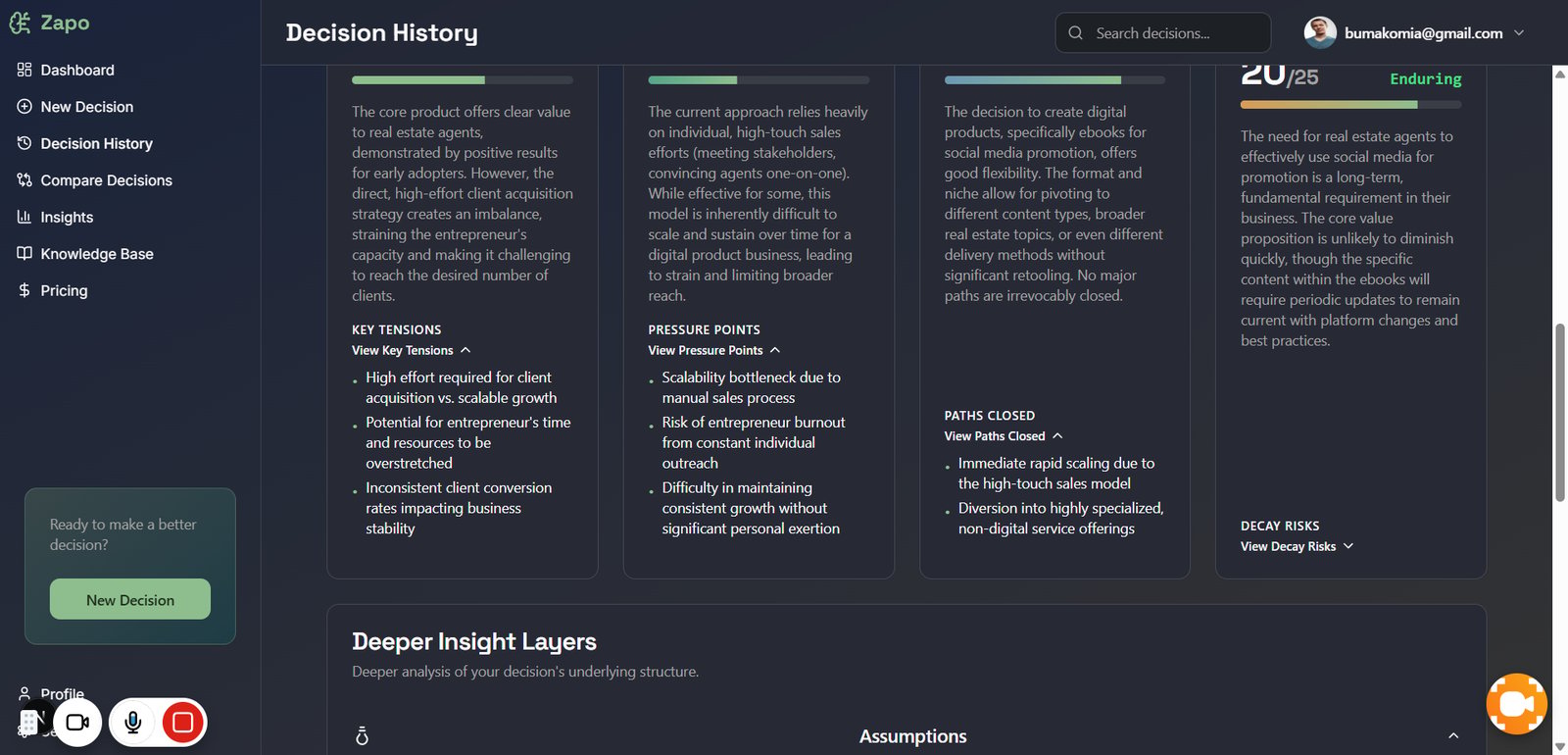Collapse the Assumptions section chevron
This screenshot has width=1568, height=755.
tap(1453, 735)
